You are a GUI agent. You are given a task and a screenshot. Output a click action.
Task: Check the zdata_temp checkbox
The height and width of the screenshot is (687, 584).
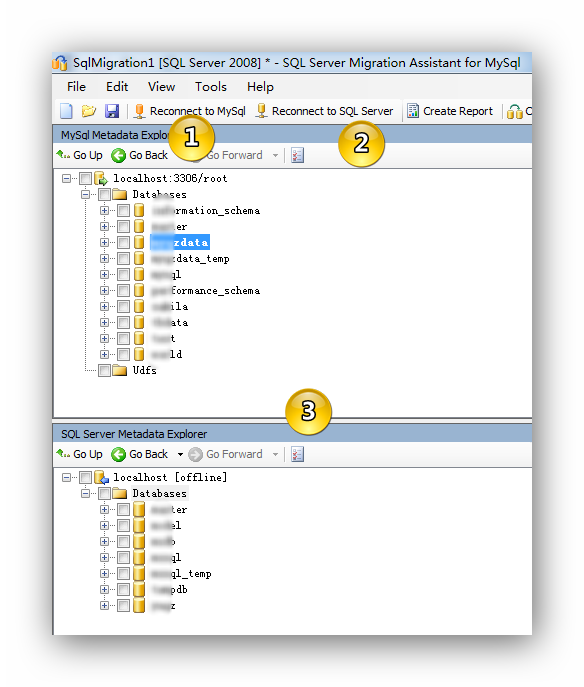click(124, 259)
